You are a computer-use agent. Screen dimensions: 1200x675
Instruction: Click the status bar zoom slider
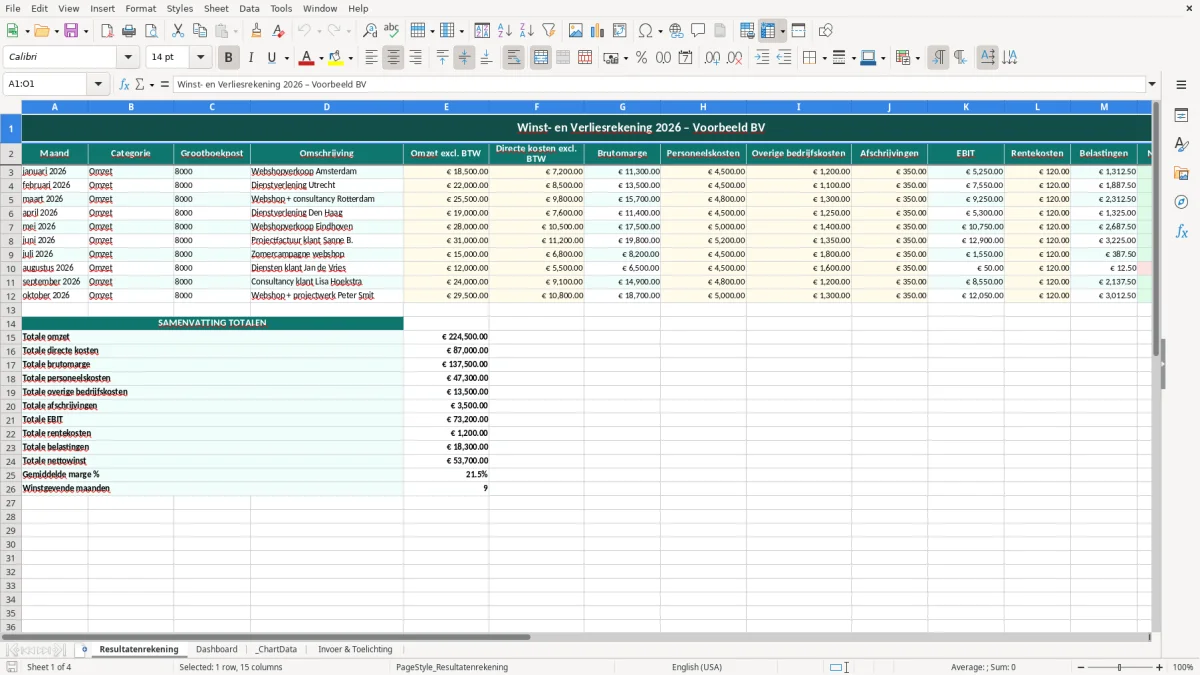[x=1120, y=667]
